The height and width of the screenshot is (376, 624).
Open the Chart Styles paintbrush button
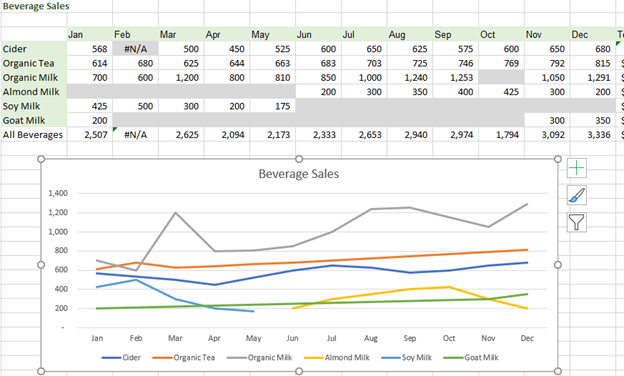click(x=577, y=195)
